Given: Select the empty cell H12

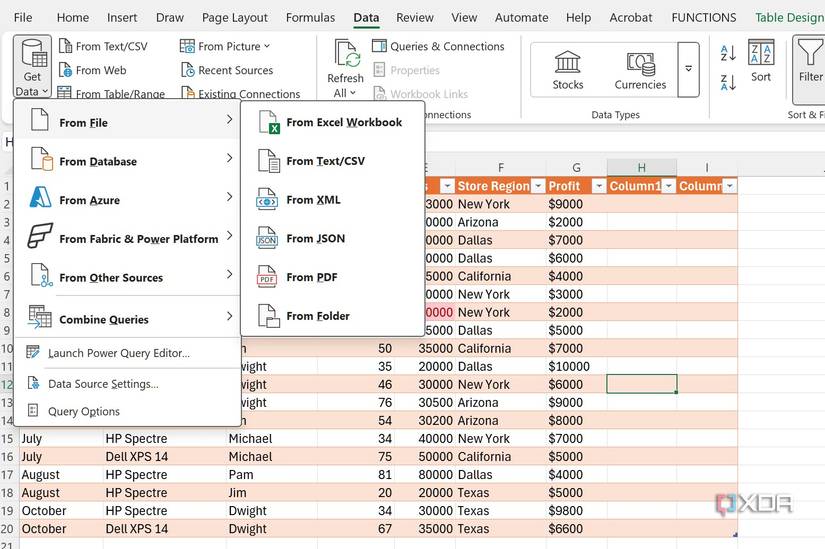Looking at the screenshot, I should tap(641, 384).
